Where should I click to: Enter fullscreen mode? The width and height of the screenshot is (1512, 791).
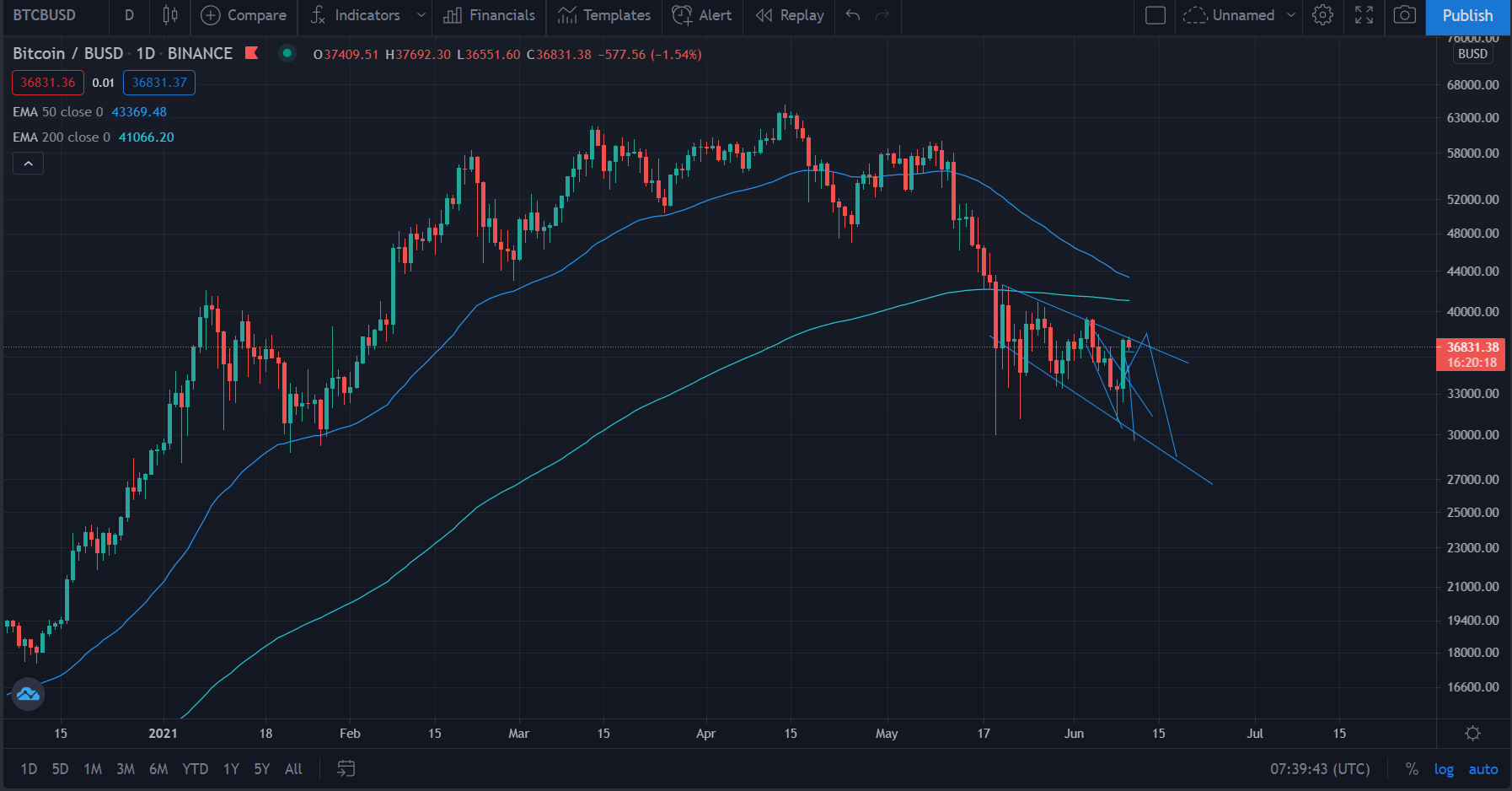[x=1364, y=15]
